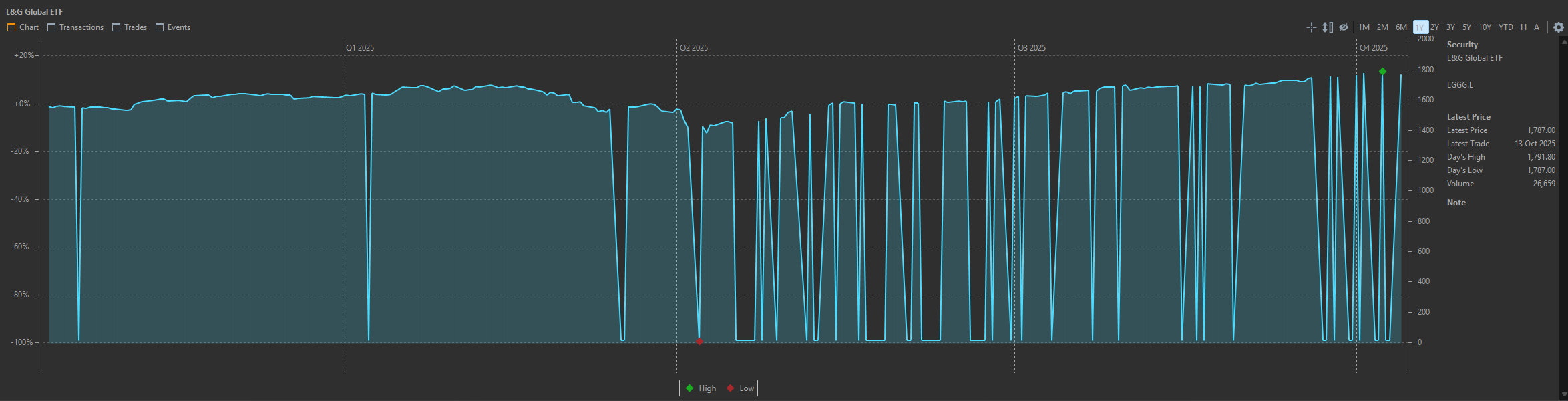The image size is (1568, 401).
Task: Select the 10Y time range
Action: tap(1485, 27)
